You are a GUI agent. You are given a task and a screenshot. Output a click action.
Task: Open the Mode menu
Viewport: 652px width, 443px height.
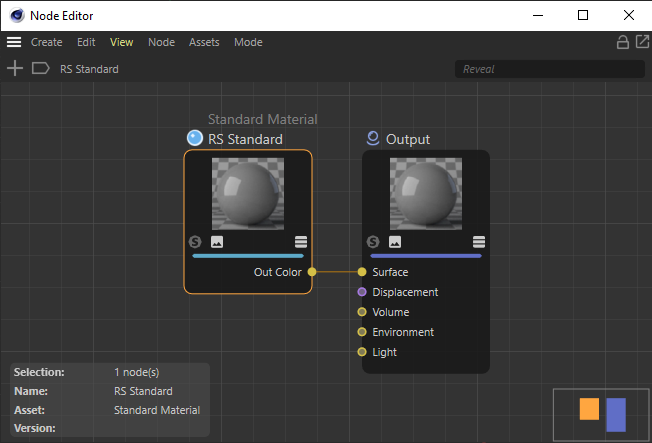coord(248,42)
